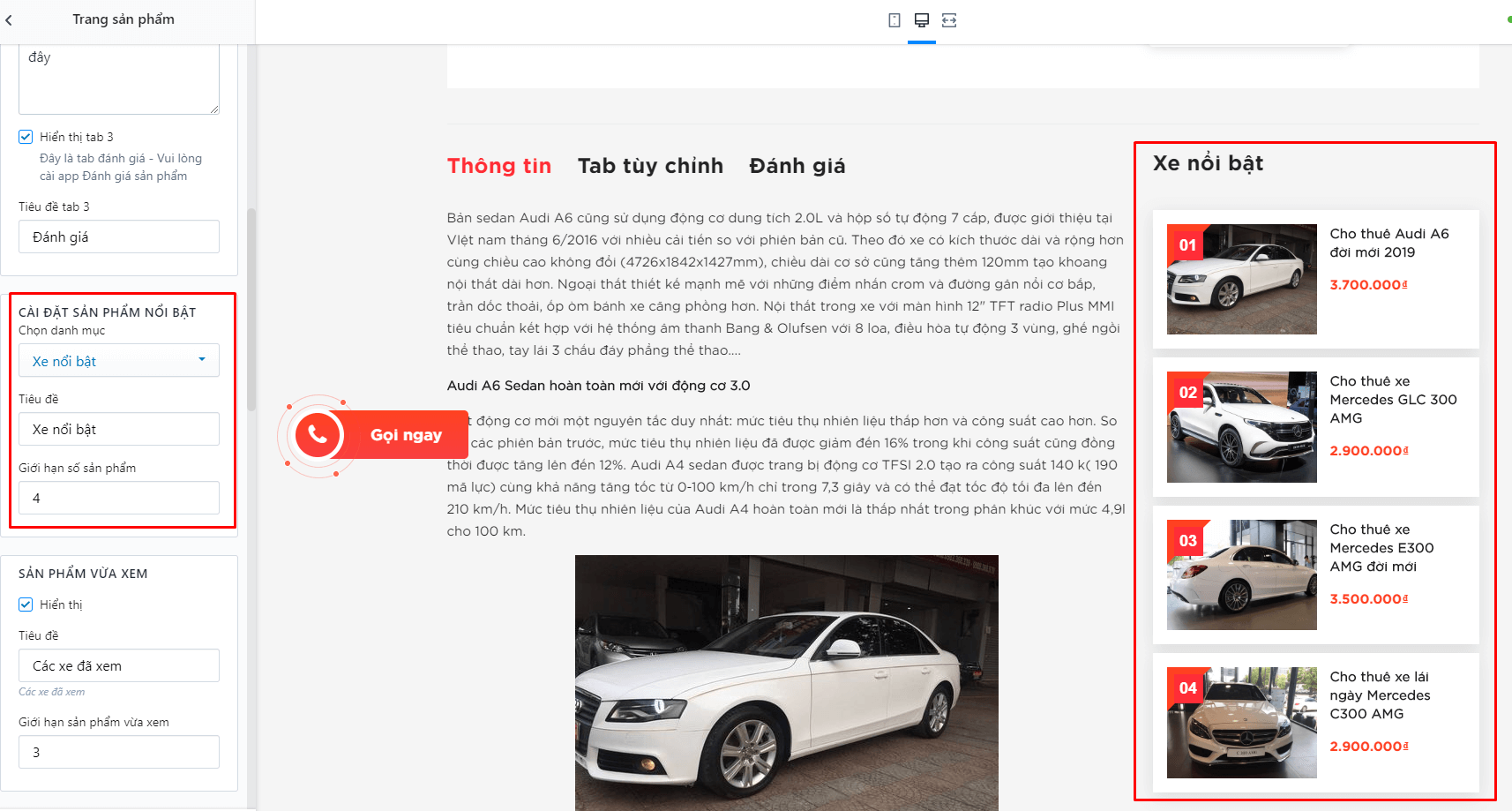Screen dimensions: 1512x811
Task: Focus the Giới hạn số sản phẩm field
Action: 119,498
